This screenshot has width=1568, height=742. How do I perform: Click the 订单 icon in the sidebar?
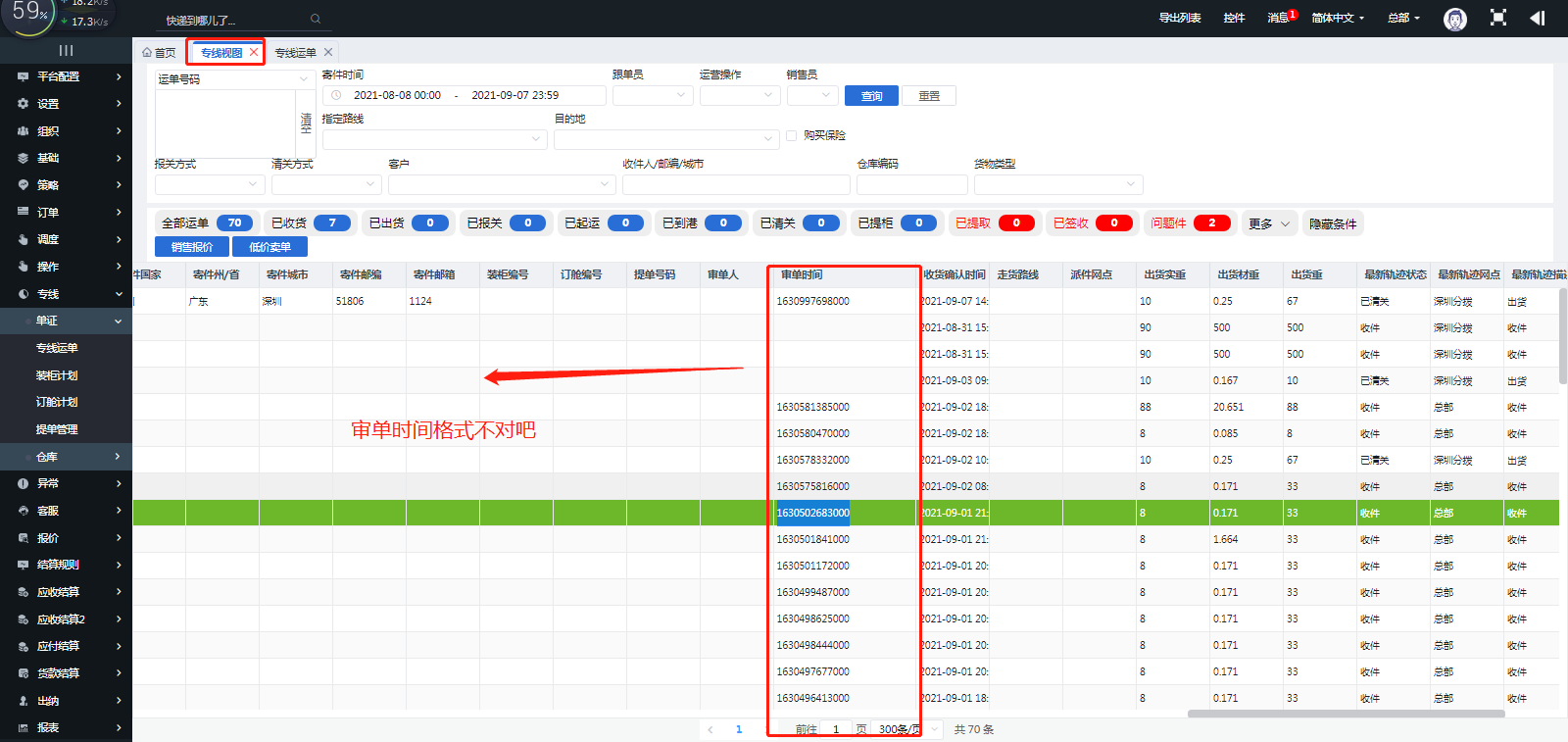pyautogui.click(x=24, y=212)
